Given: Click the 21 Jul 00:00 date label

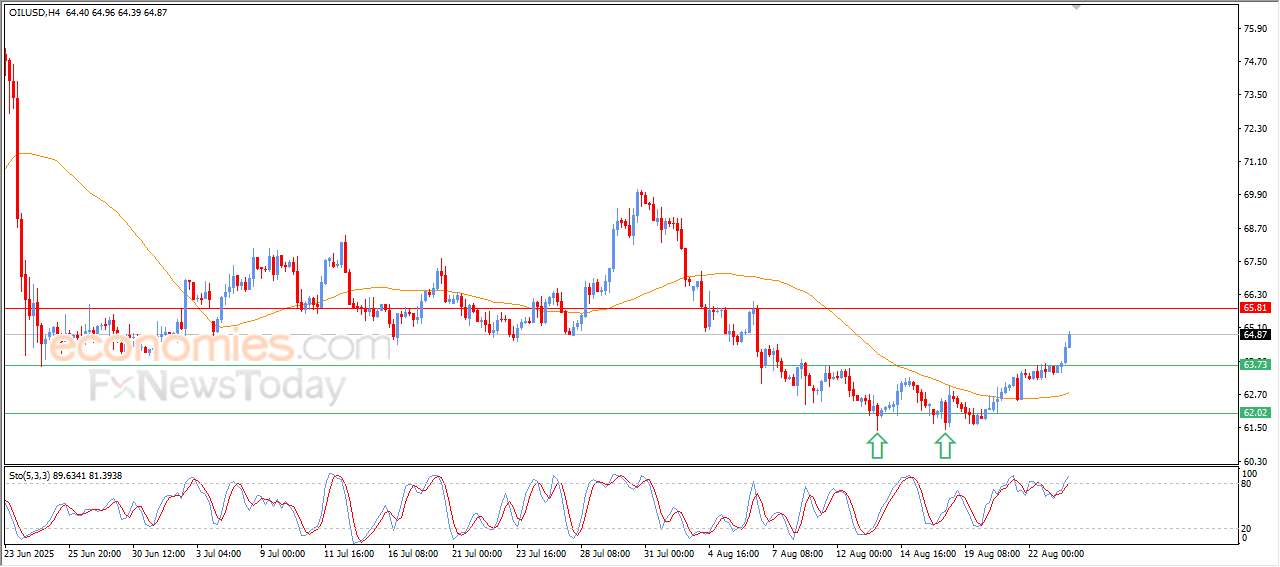Looking at the screenshot, I should pos(478,553).
